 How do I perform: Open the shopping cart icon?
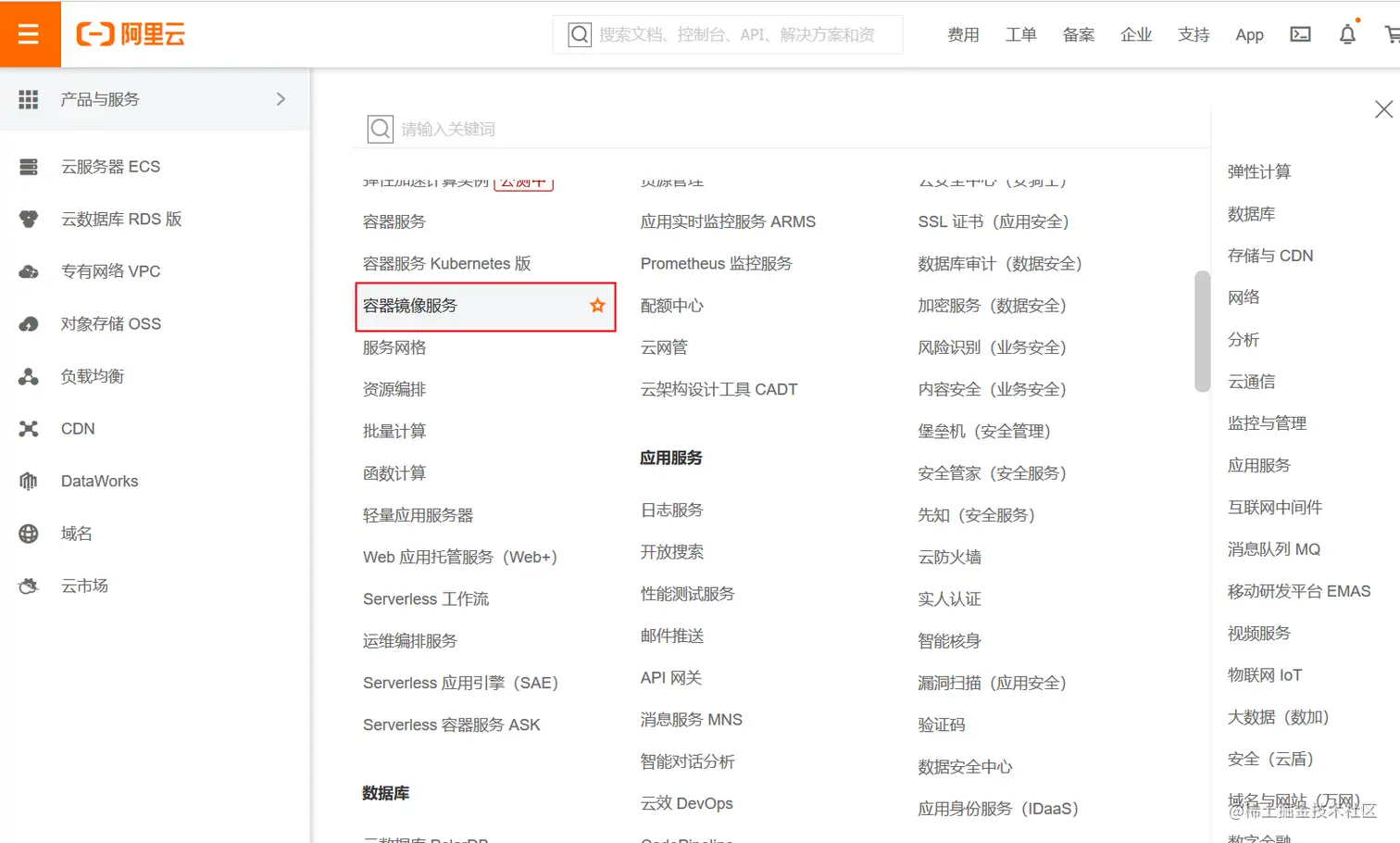[1392, 34]
